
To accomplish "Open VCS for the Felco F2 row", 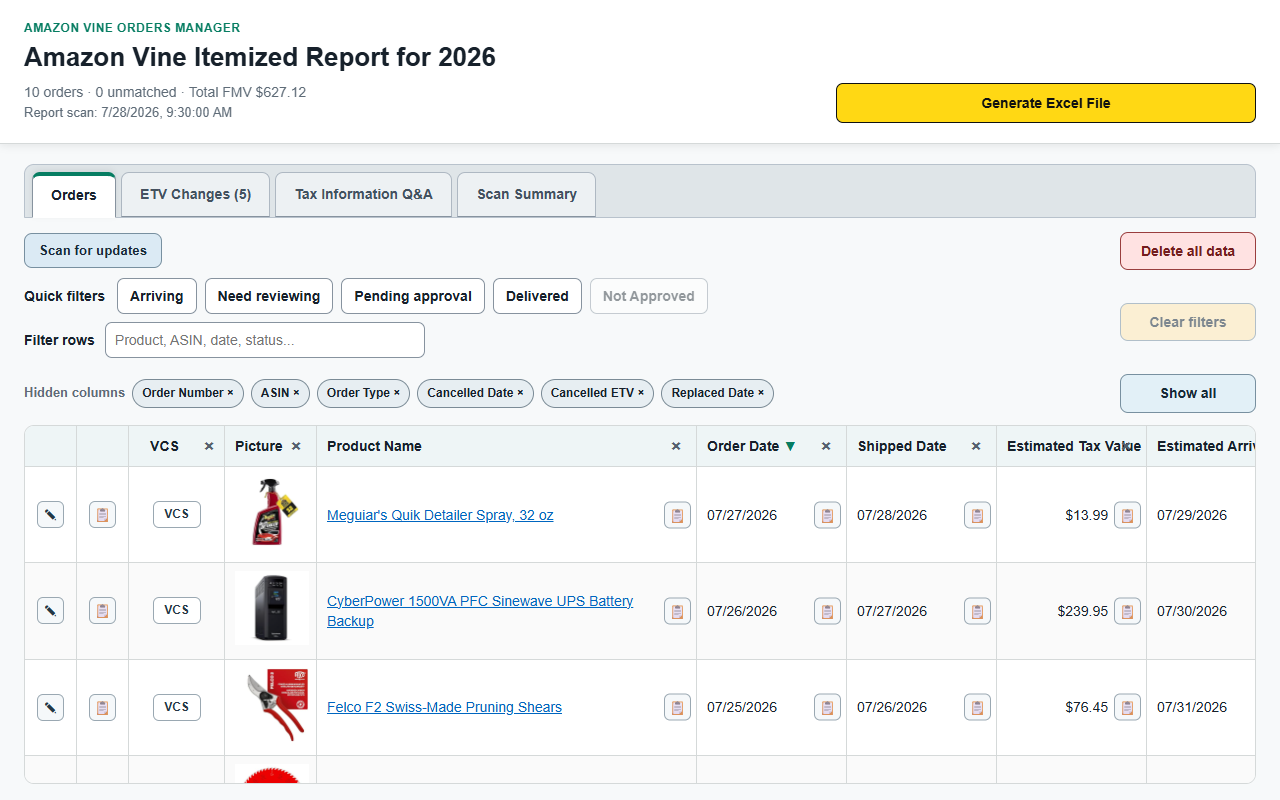I will 177,707.
